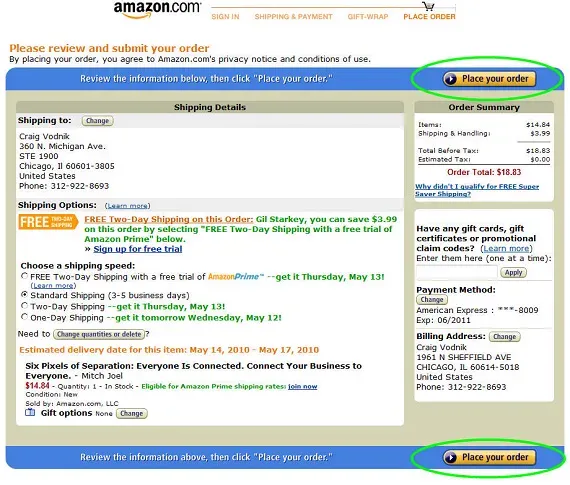This screenshot has height=485, width=570.
Task: Click the join now Prime link
Action: coord(302,386)
